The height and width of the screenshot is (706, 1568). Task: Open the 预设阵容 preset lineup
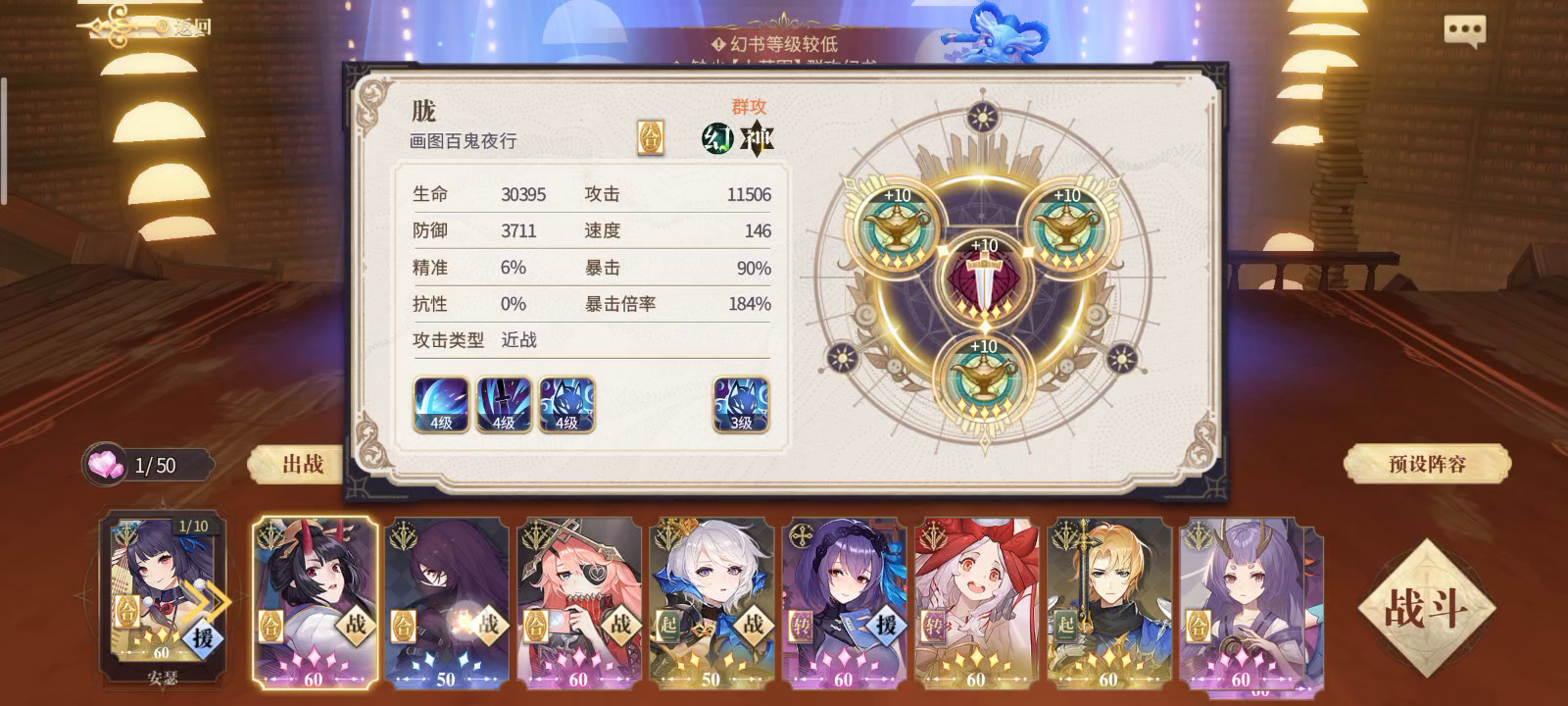coord(1427,464)
